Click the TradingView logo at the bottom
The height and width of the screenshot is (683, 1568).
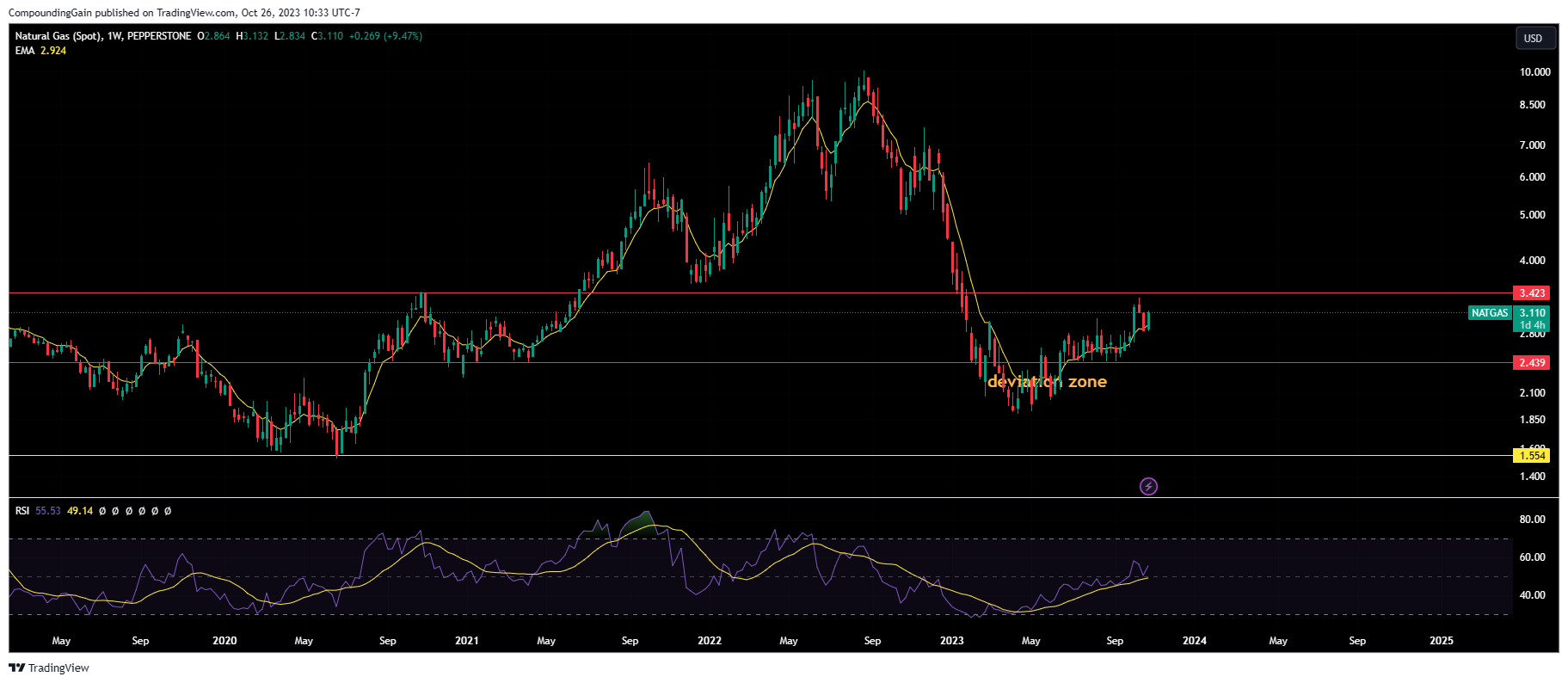[49, 668]
